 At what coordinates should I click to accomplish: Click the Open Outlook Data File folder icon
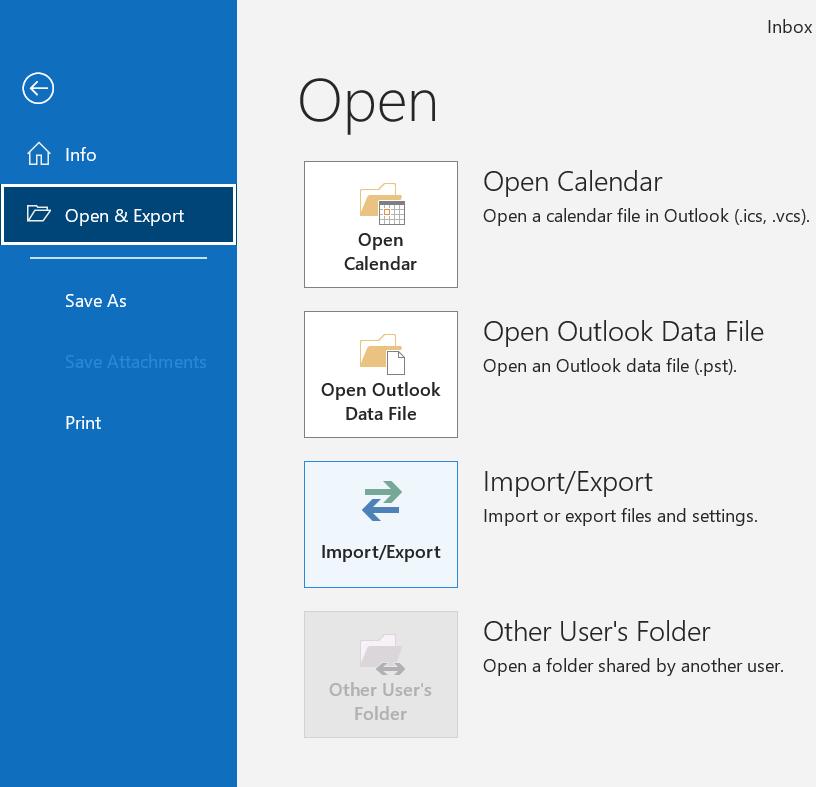382,354
